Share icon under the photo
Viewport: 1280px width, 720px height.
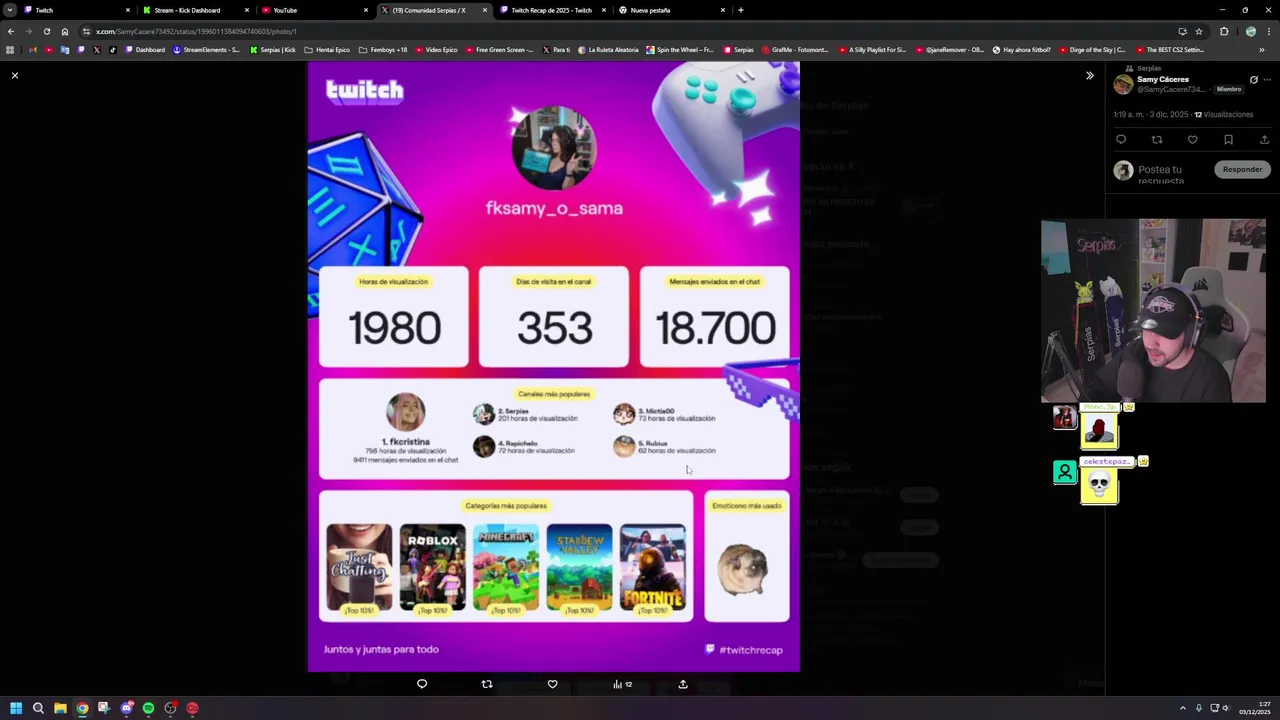683,684
